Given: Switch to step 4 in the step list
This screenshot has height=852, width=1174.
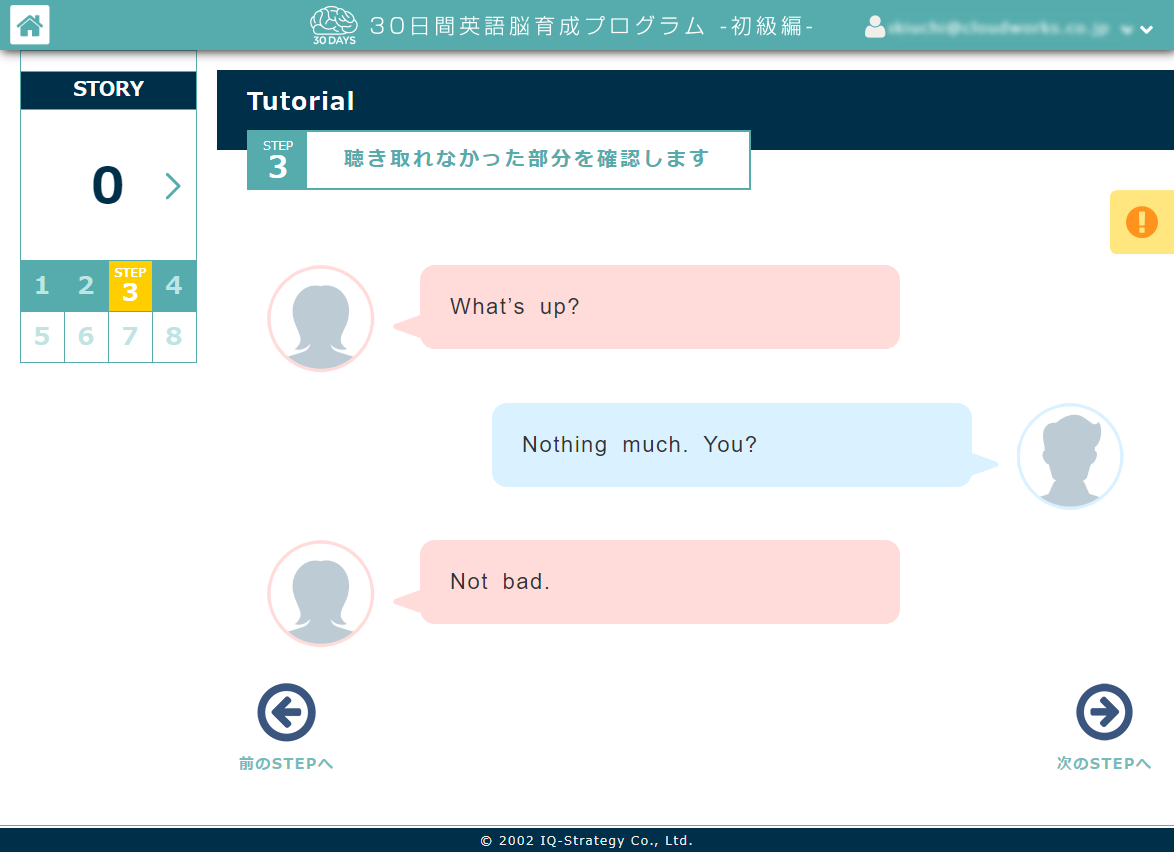Looking at the screenshot, I should tap(174, 286).
